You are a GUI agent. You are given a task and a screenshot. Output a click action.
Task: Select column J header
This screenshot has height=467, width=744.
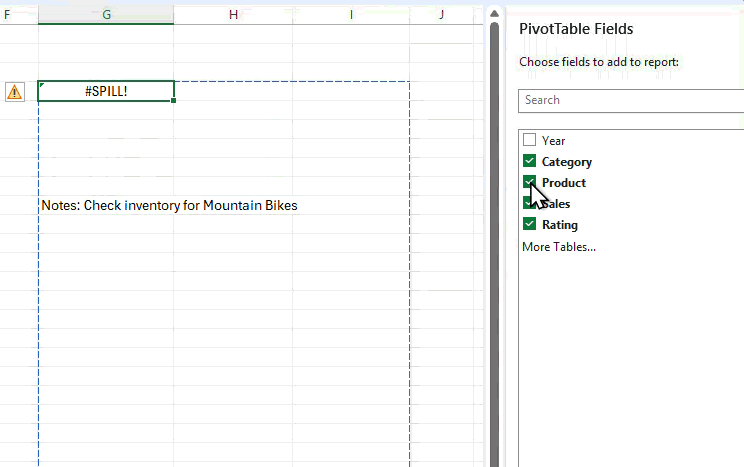pyautogui.click(x=442, y=15)
